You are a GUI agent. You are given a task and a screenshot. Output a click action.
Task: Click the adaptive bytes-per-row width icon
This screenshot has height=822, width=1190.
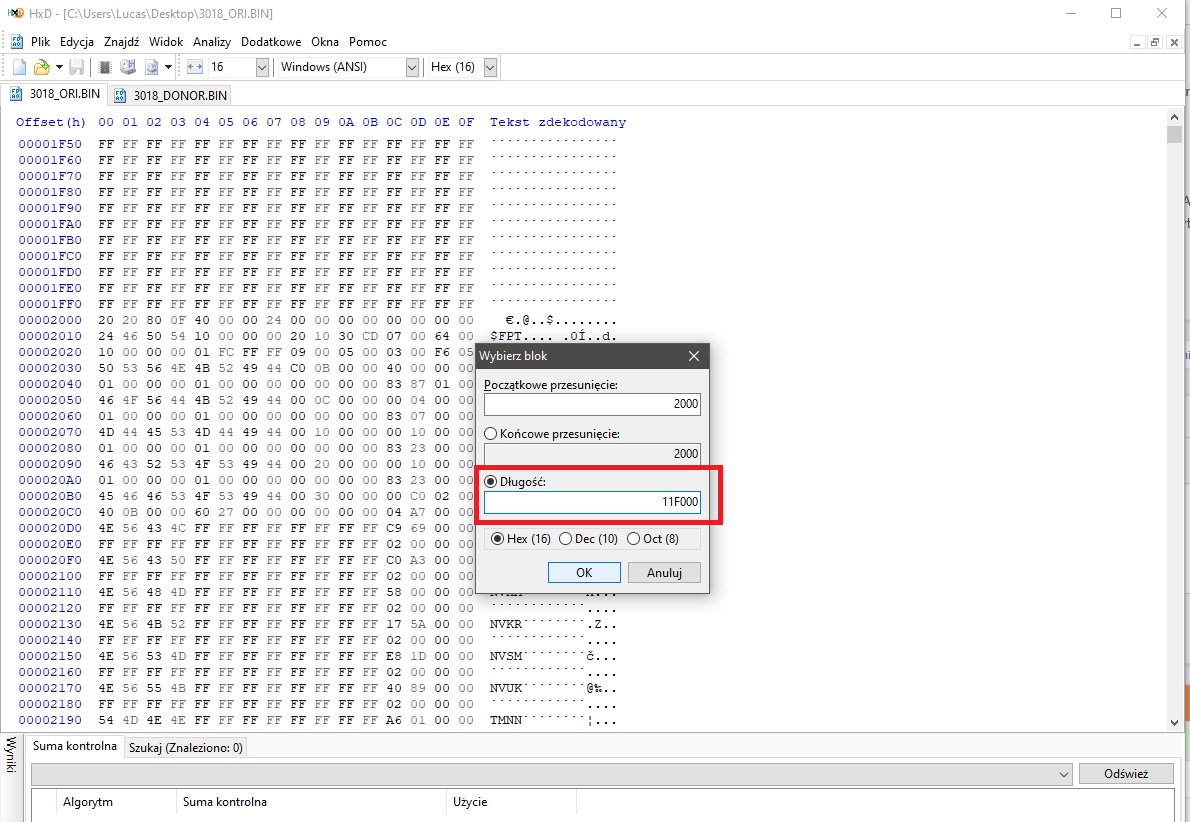(194, 68)
